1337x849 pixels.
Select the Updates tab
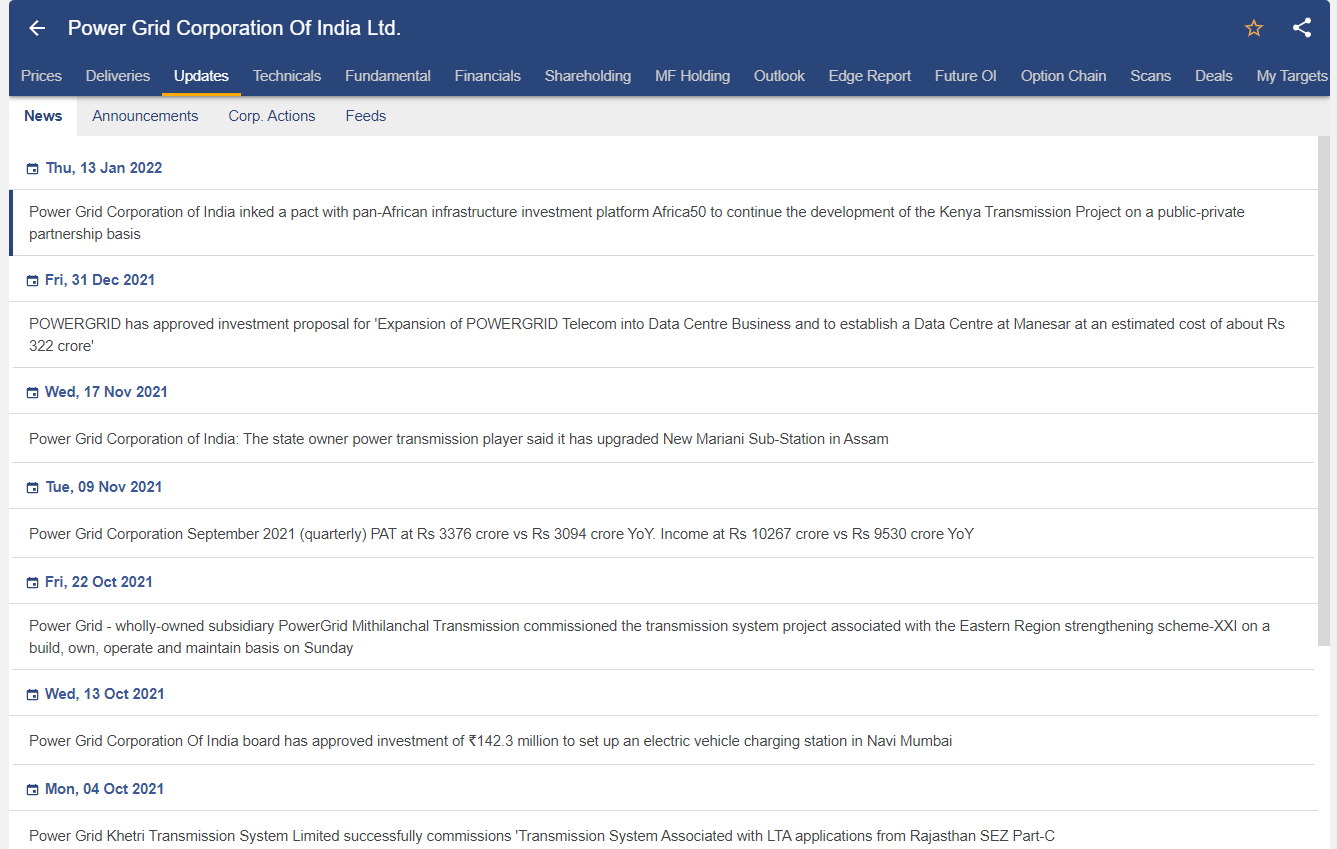point(201,76)
